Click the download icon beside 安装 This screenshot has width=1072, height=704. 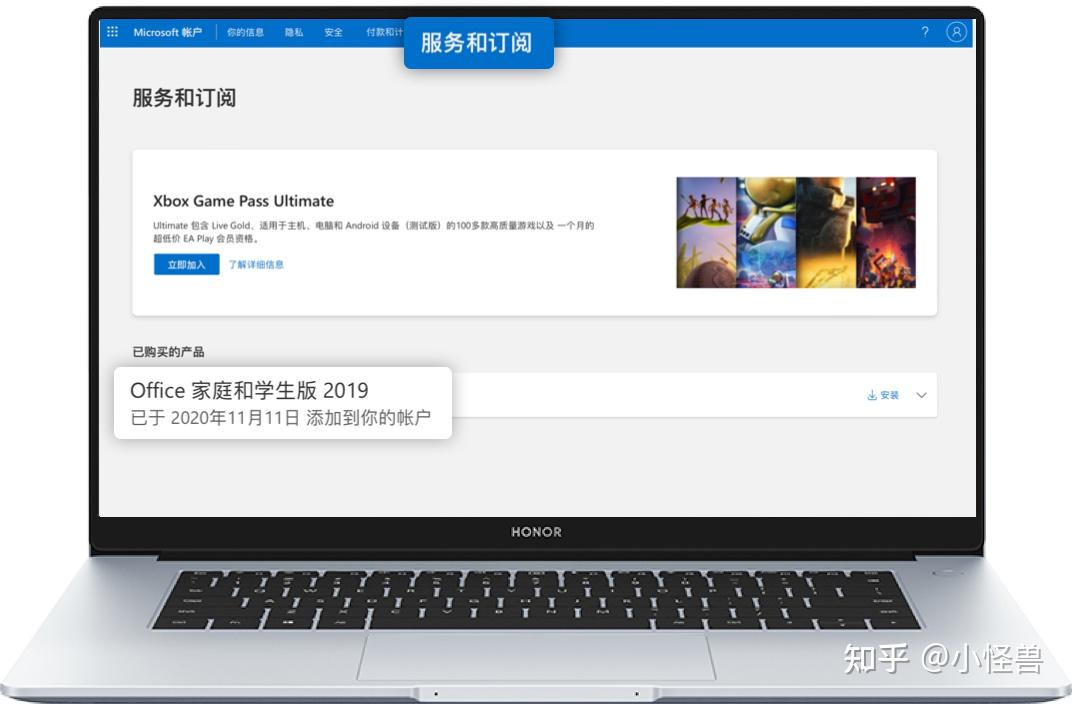pos(871,394)
